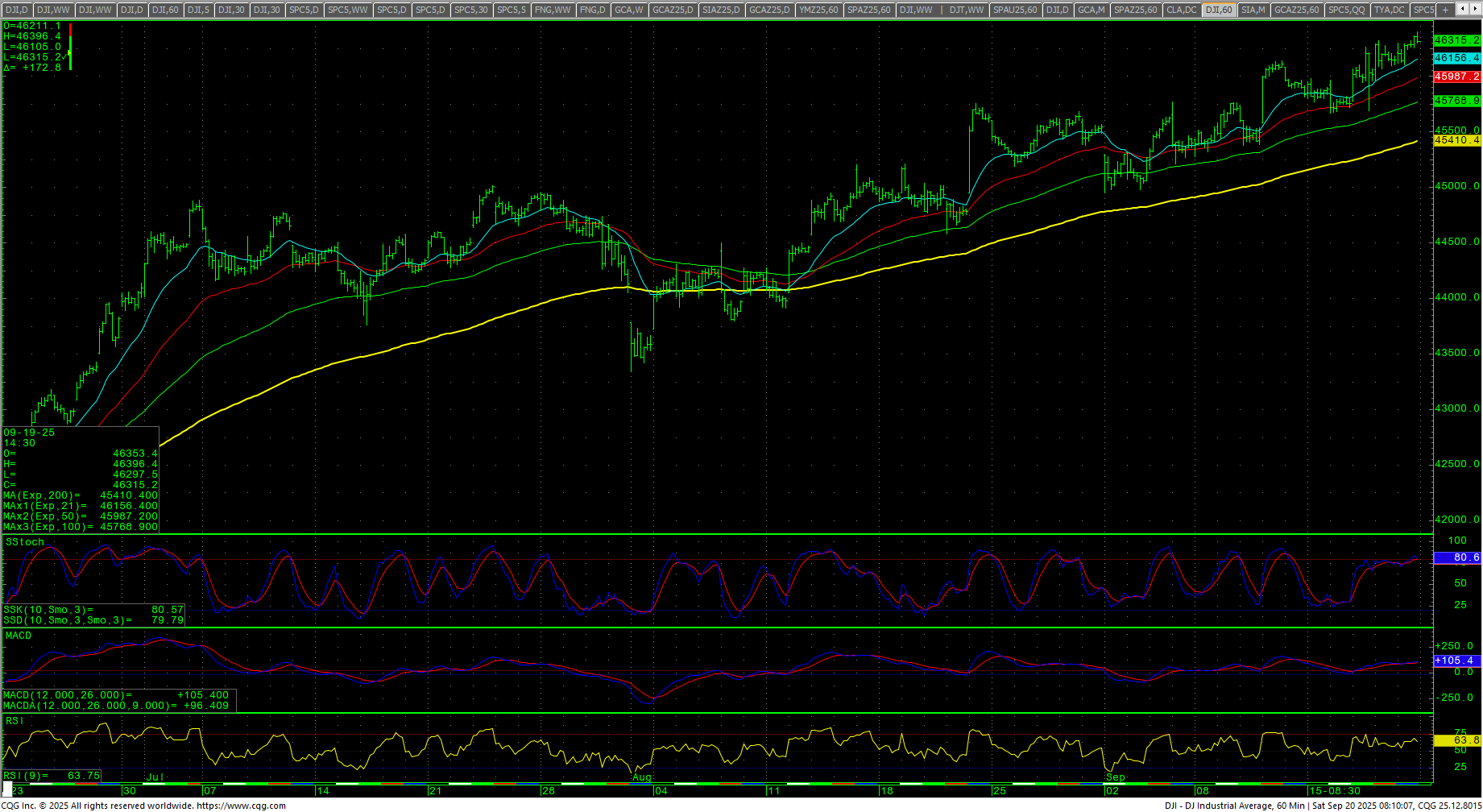1483x812 pixels.
Task: Click the blue +105.4 MACD value tag
Action: click(1456, 661)
